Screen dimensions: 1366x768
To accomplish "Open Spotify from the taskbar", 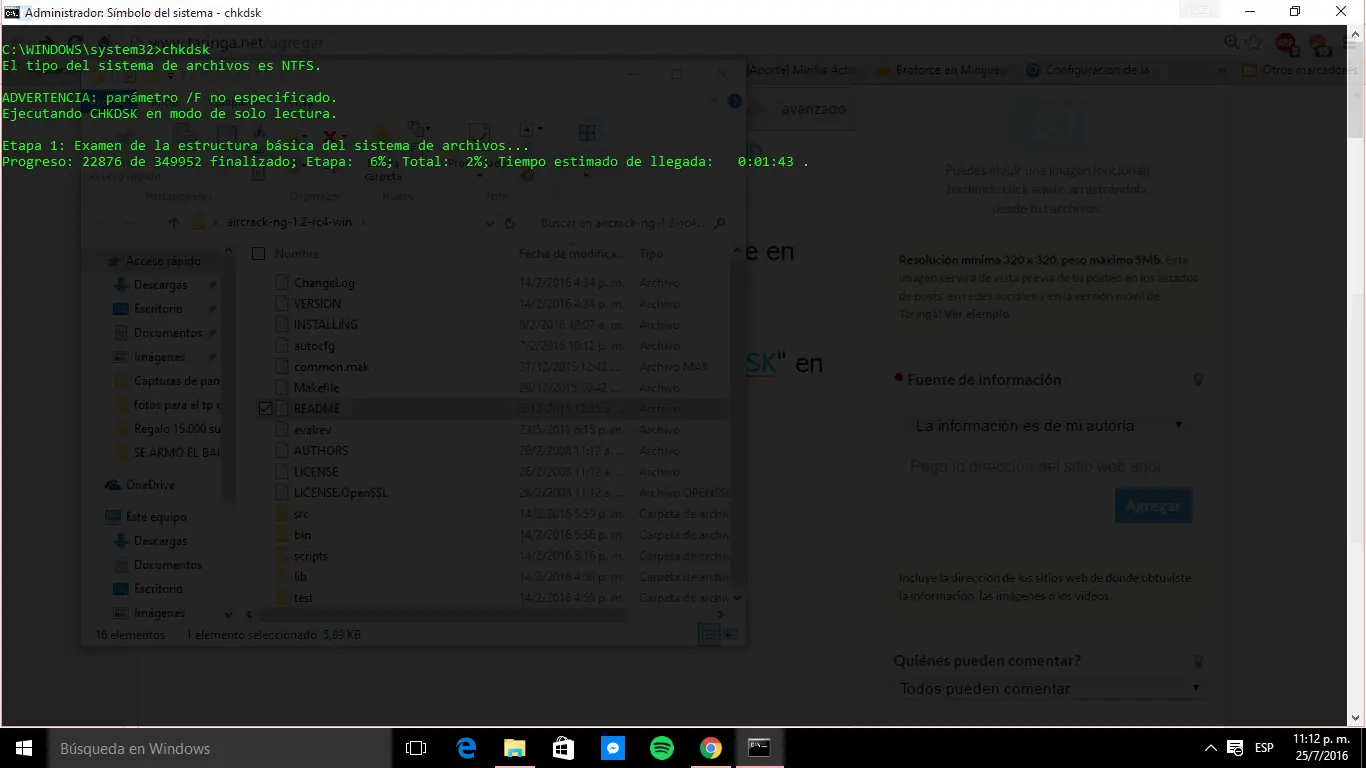I will [x=662, y=748].
